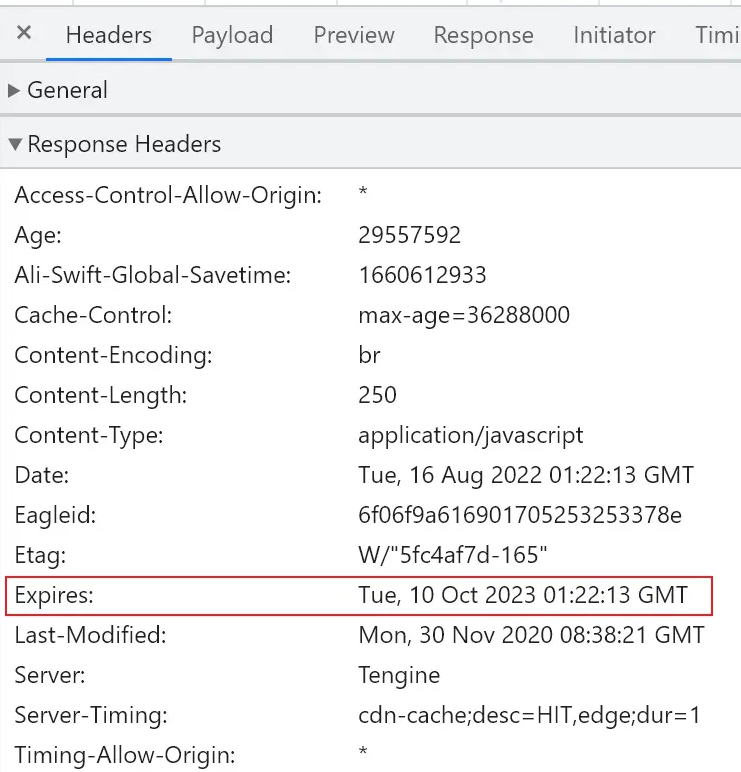Switch to the Preview tab
Viewport: 741px width, 772px height.
[x=353, y=35]
